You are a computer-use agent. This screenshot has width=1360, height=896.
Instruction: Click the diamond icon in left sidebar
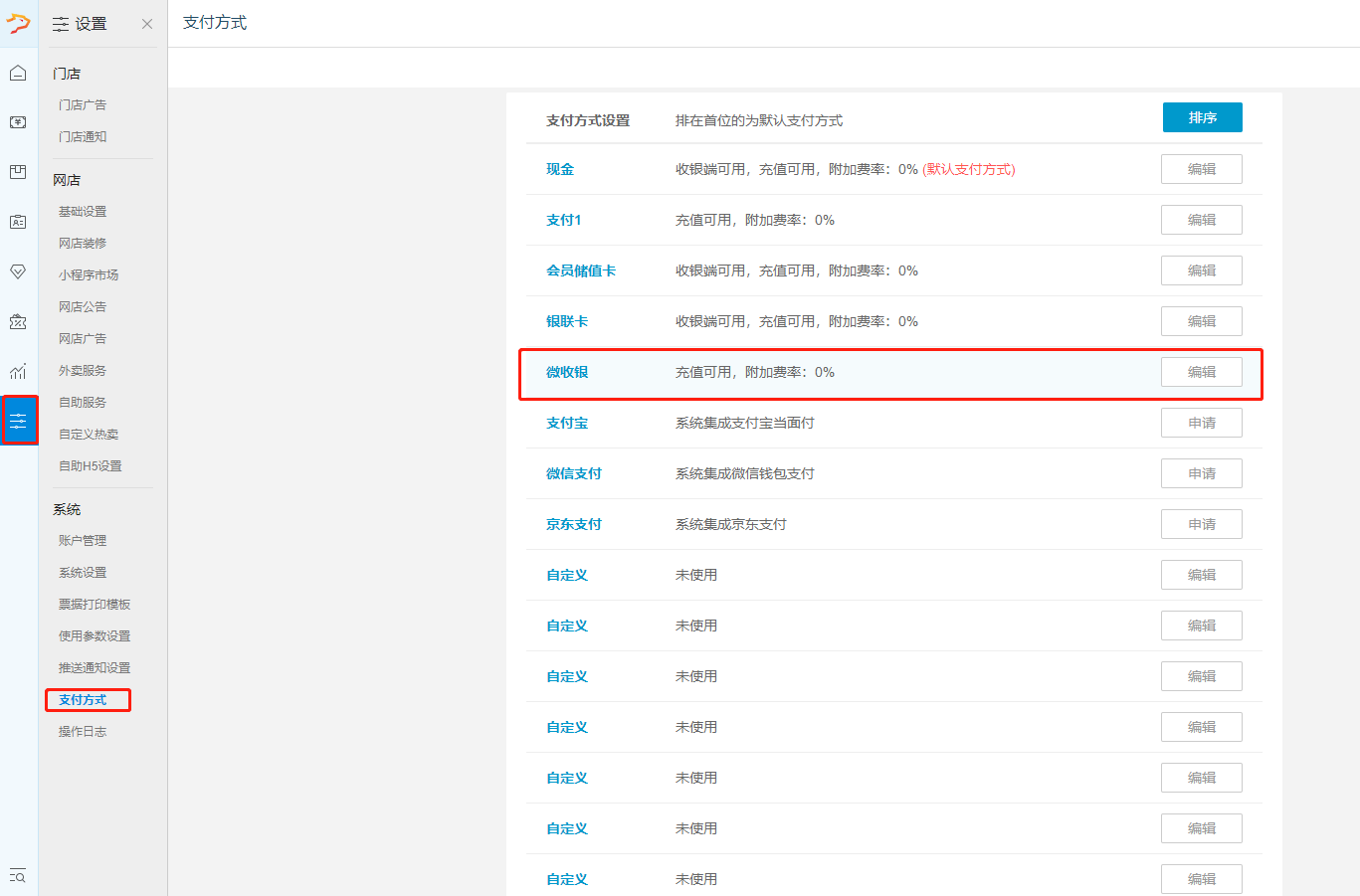[x=18, y=271]
